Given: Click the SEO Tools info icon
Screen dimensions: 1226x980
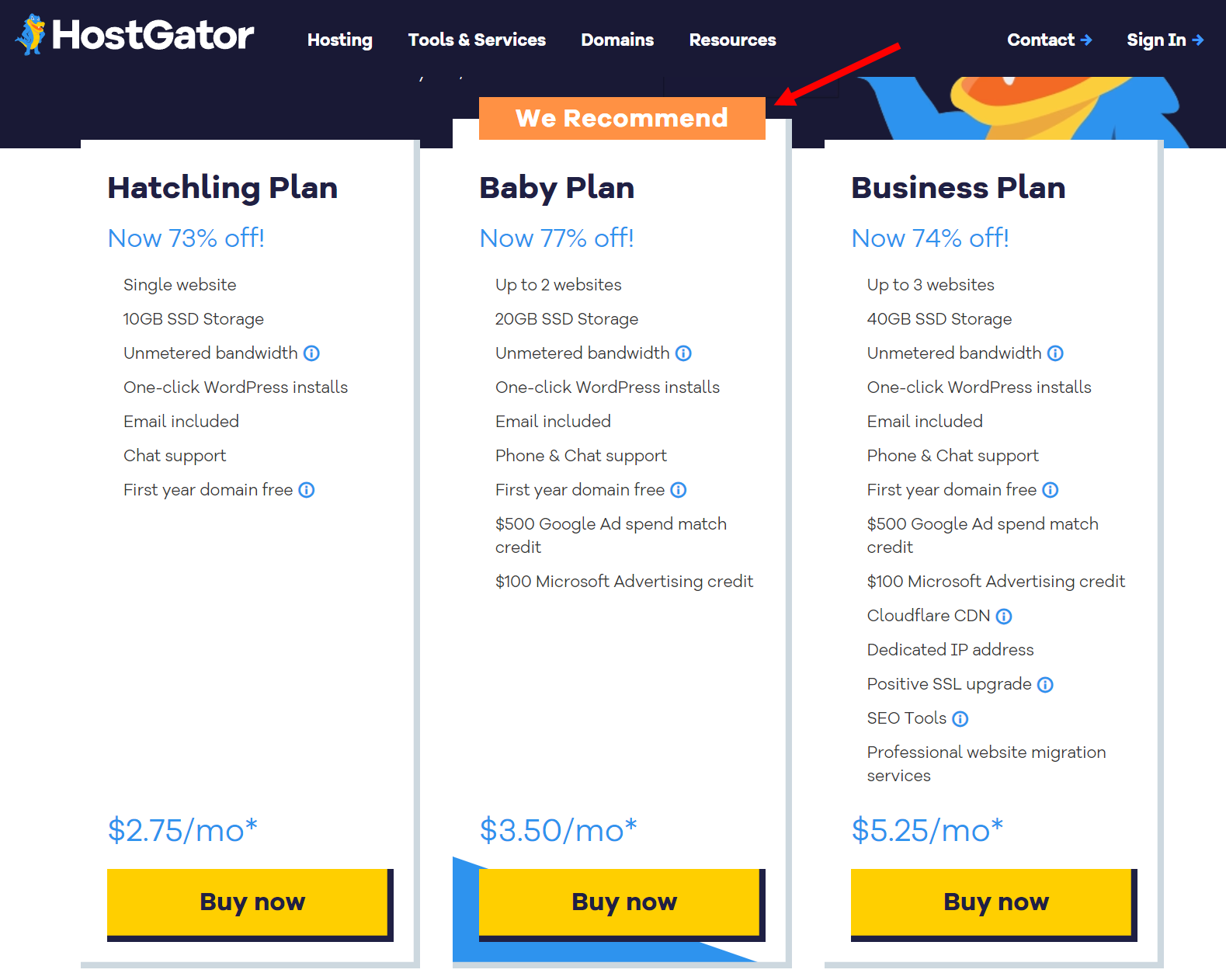Looking at the screenshot, I should point(960,719).
